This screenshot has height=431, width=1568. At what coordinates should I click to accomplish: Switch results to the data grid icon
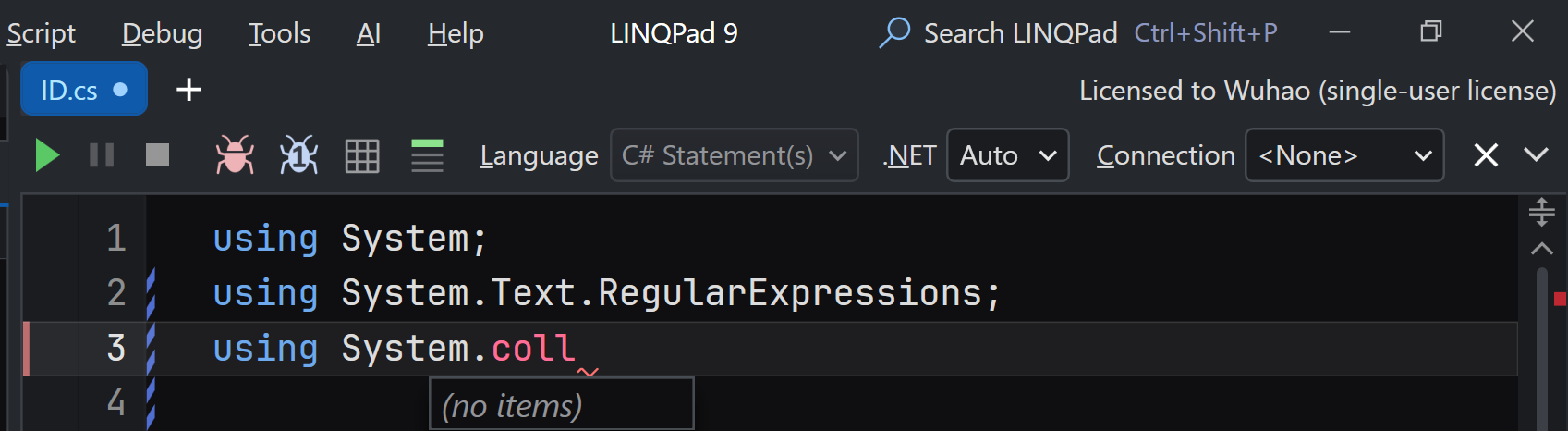coord(362,156)
